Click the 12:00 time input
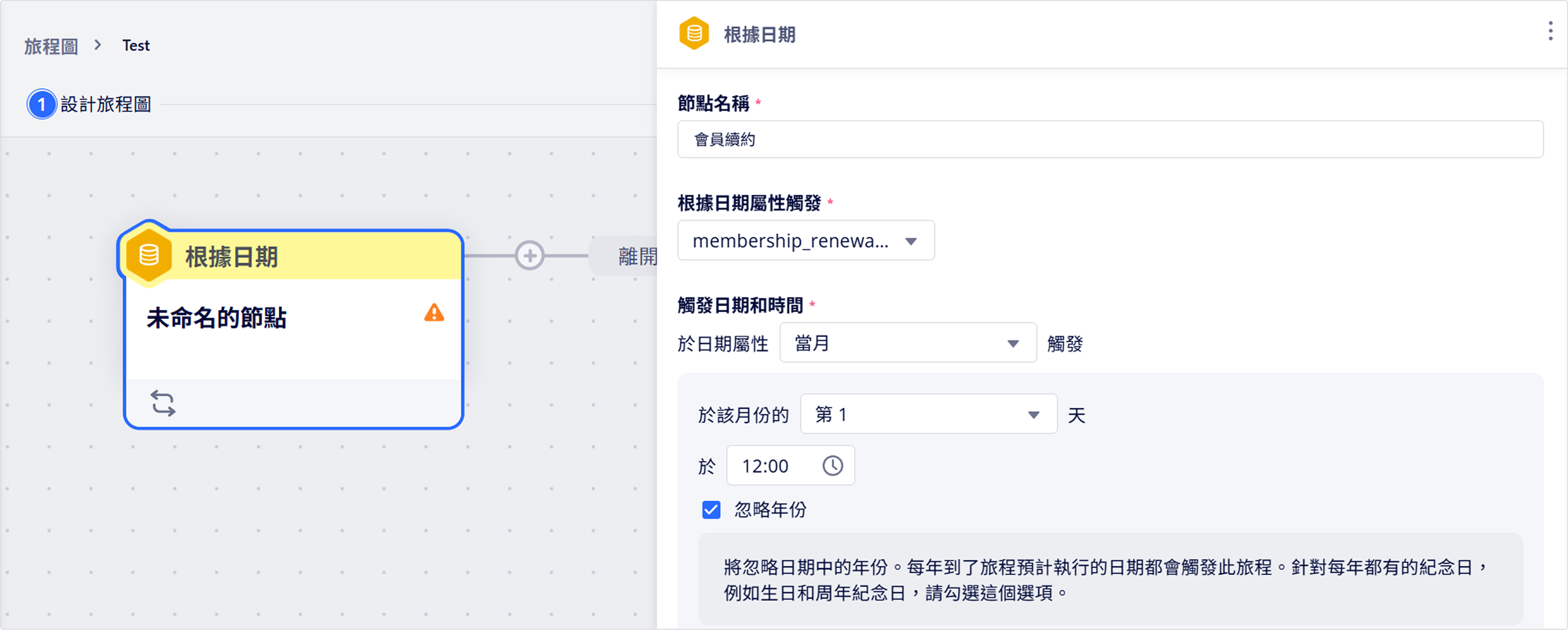Screen dimensions: 1568x630 [773, 466]
